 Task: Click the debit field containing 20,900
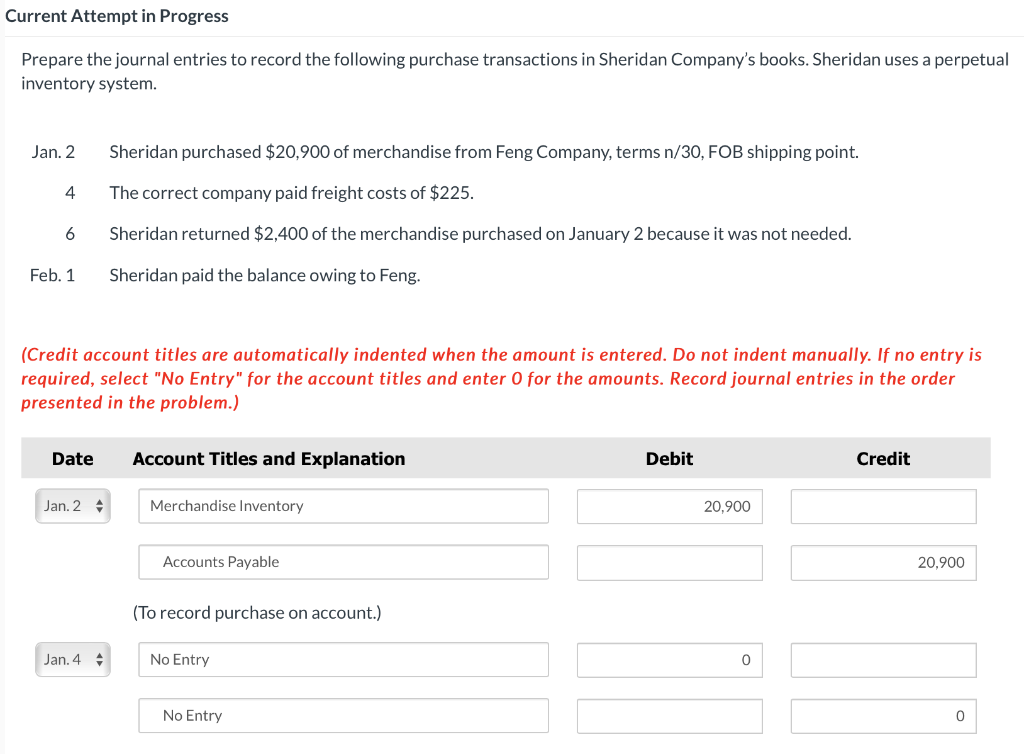(x=669, y=506)
